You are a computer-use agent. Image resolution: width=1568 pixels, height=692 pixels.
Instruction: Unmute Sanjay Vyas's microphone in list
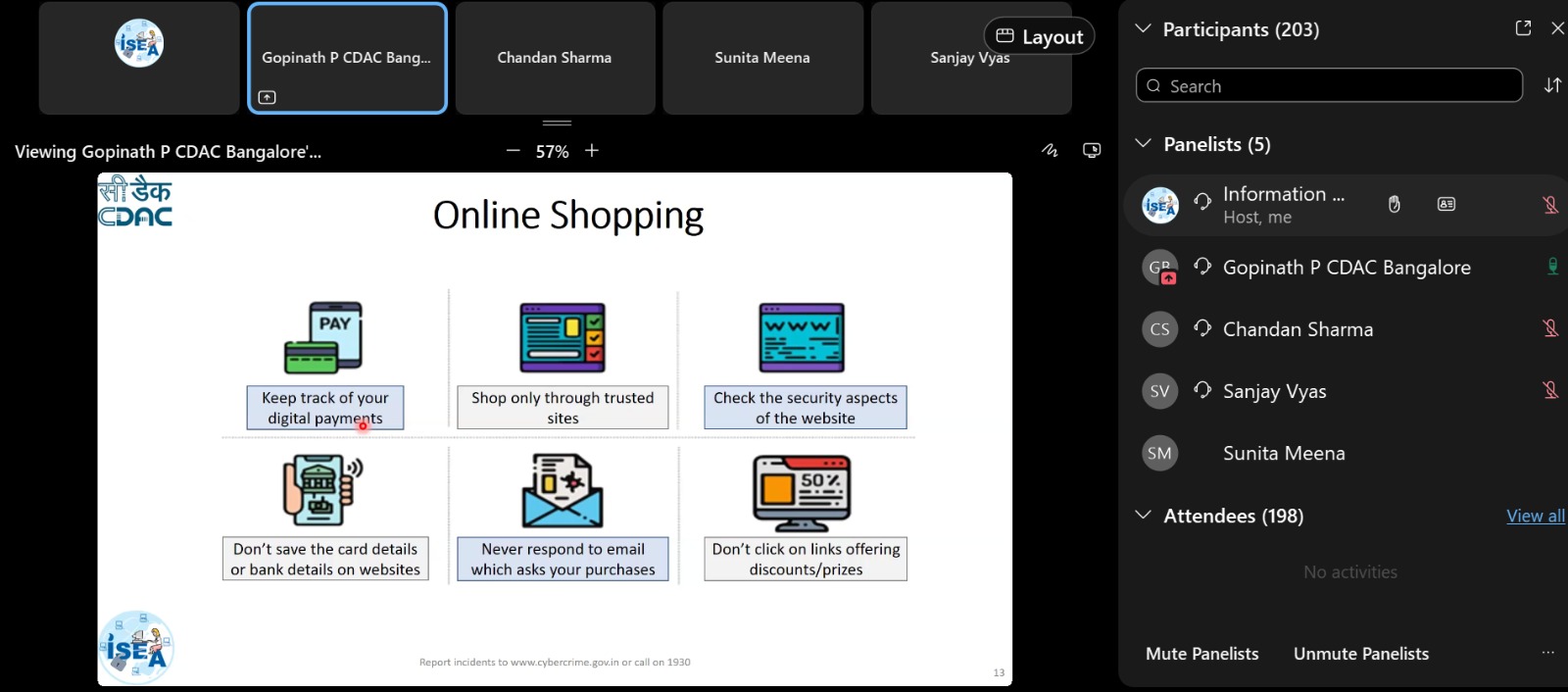[1550, 390]
